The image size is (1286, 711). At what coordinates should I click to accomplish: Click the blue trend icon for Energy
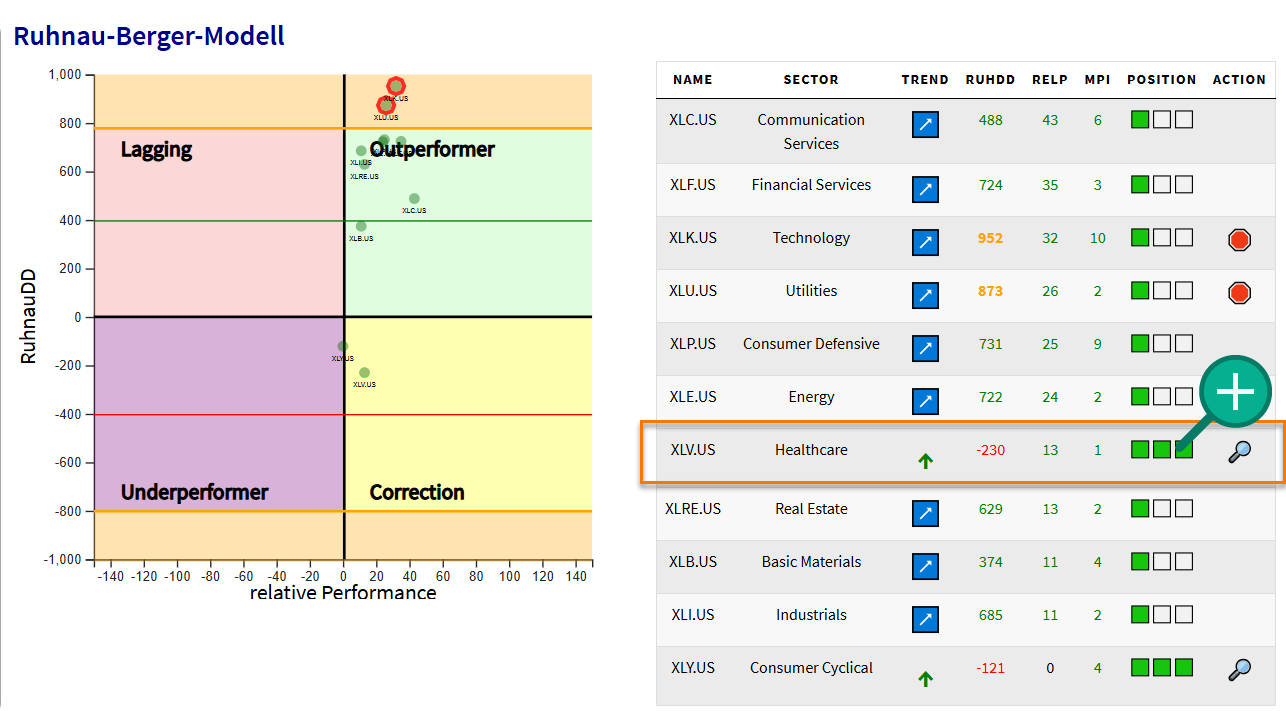click(x=925, y=402)
